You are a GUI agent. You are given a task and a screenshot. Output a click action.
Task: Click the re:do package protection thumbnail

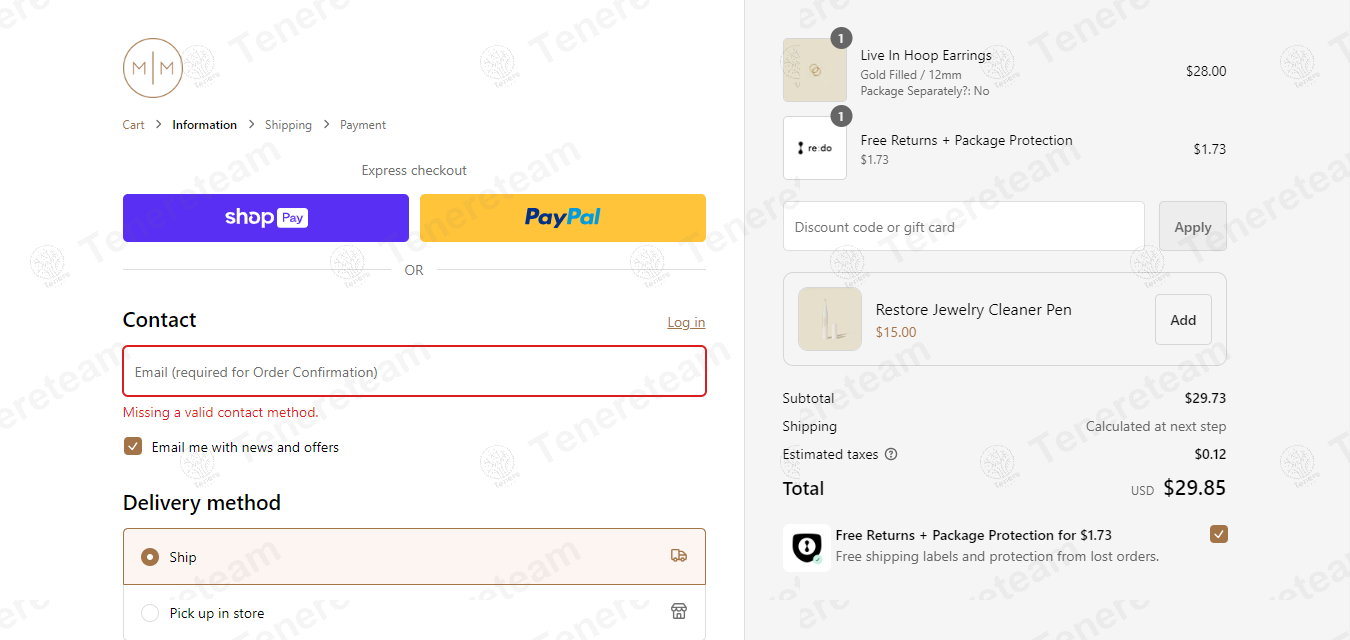(814, 148)
